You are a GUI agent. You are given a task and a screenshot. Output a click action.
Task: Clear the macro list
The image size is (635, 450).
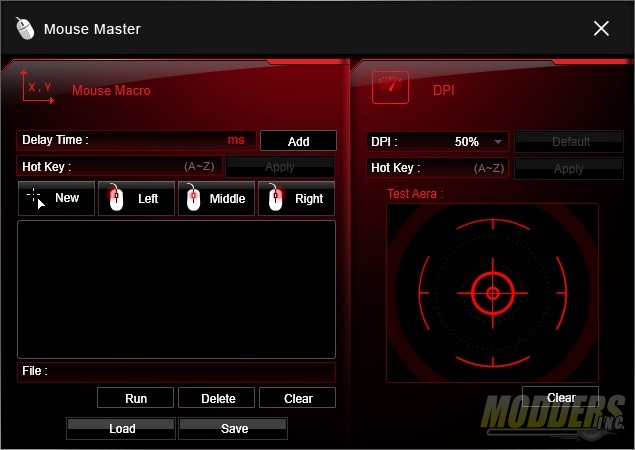pyautogui.click(x=298, y=398)
